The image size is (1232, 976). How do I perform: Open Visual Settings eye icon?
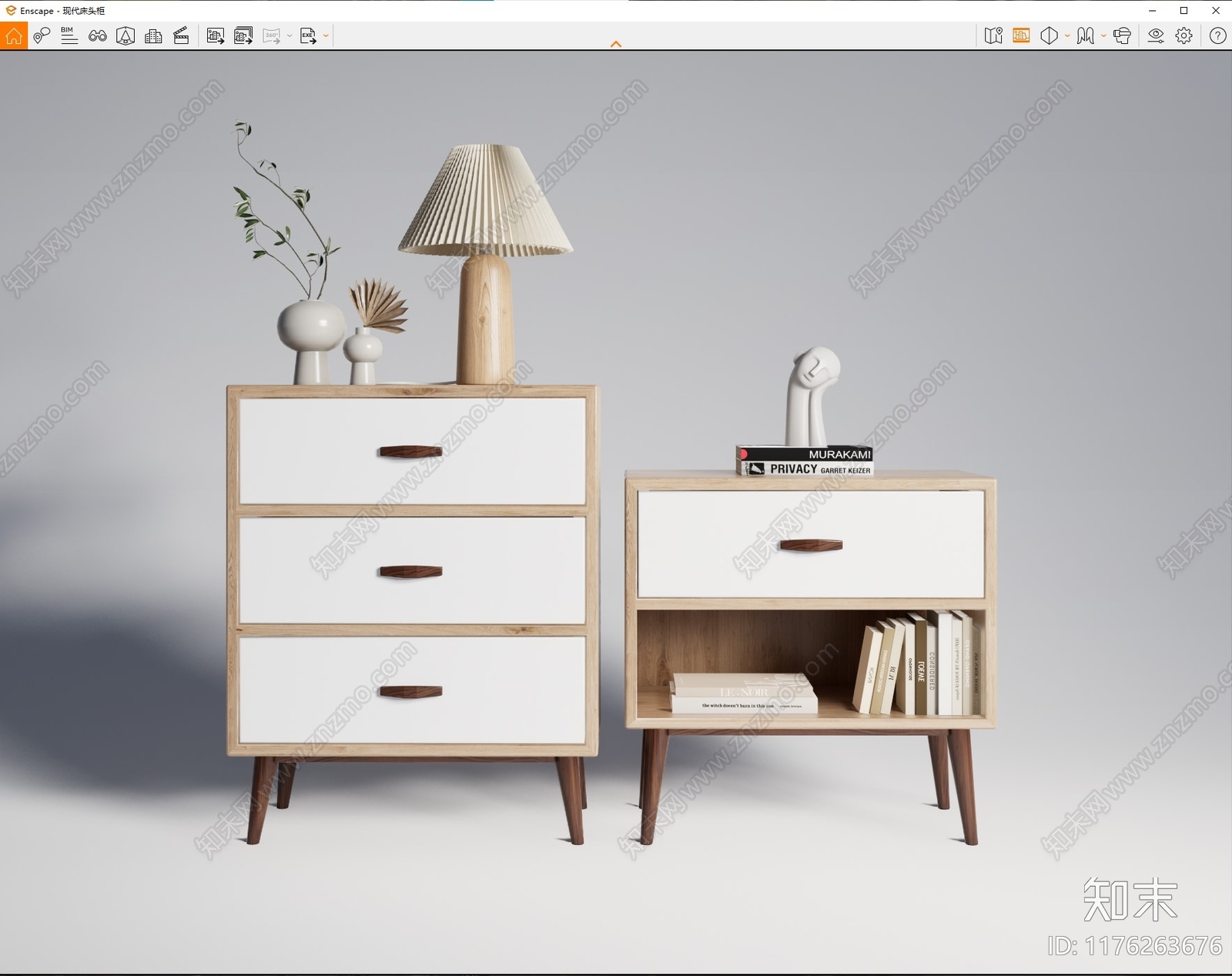click(x=1156, y=35)
